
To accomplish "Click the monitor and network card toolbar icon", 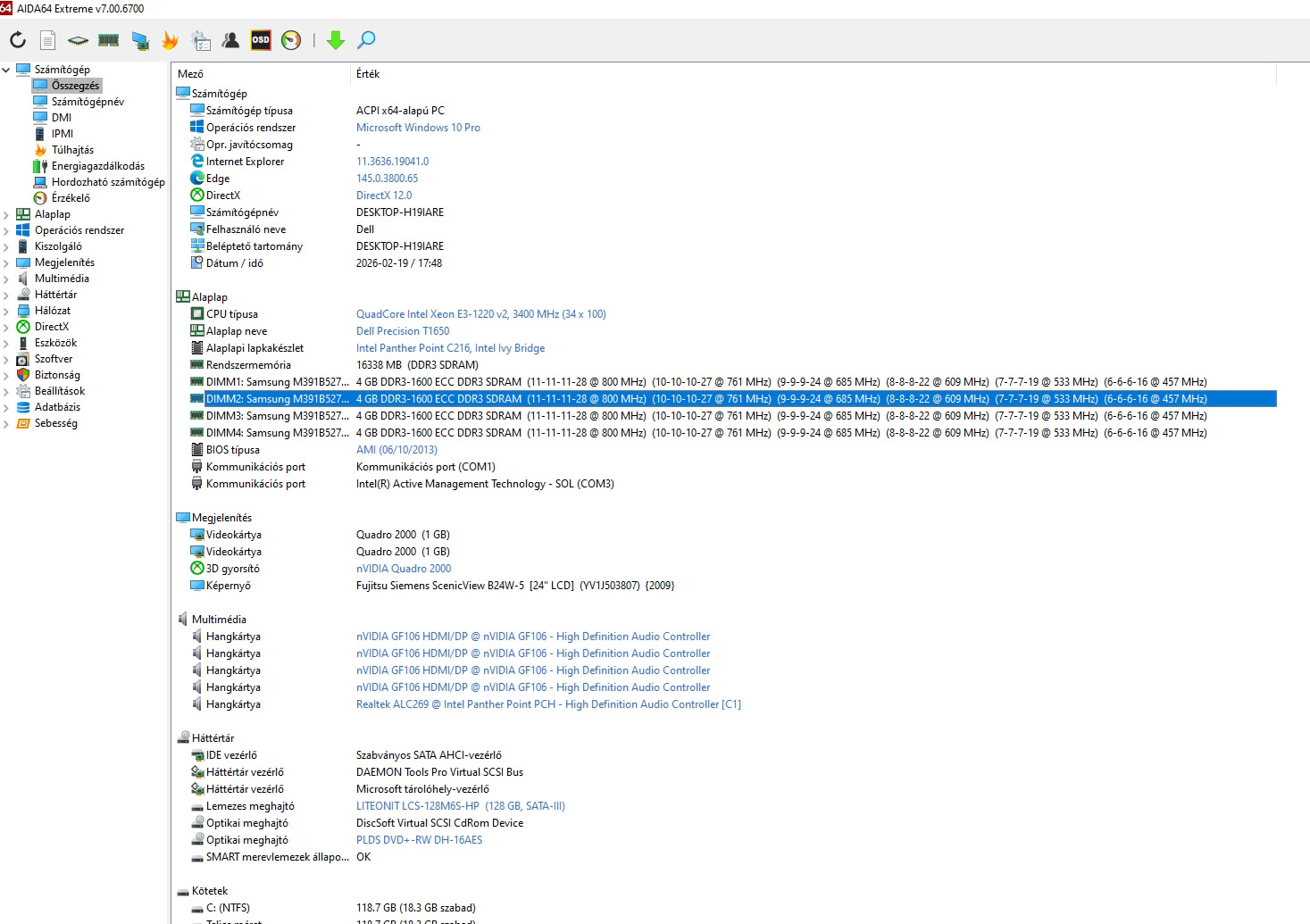I will (x=139, y=40).
